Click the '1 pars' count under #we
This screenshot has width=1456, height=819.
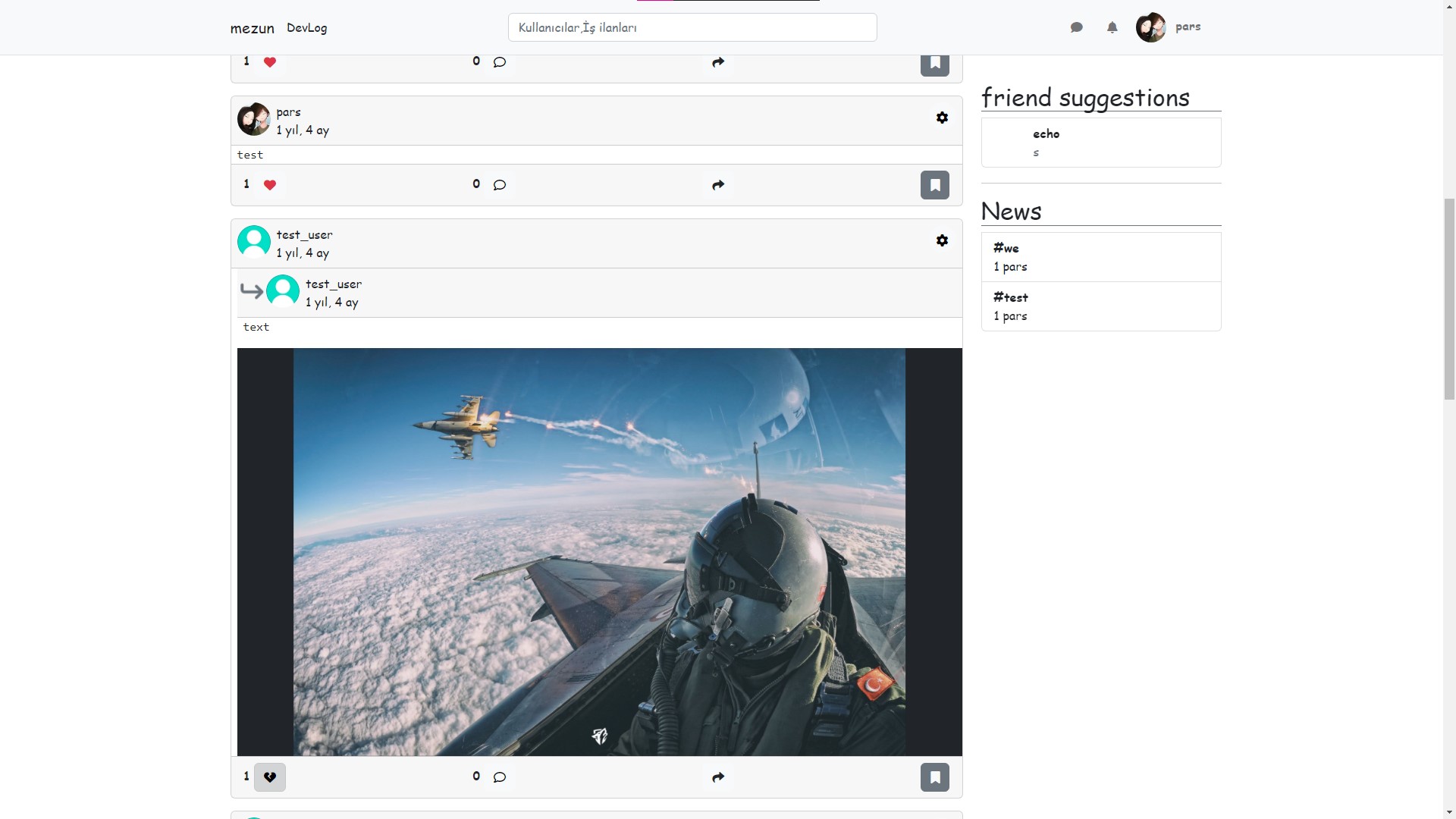[1010, 267]
